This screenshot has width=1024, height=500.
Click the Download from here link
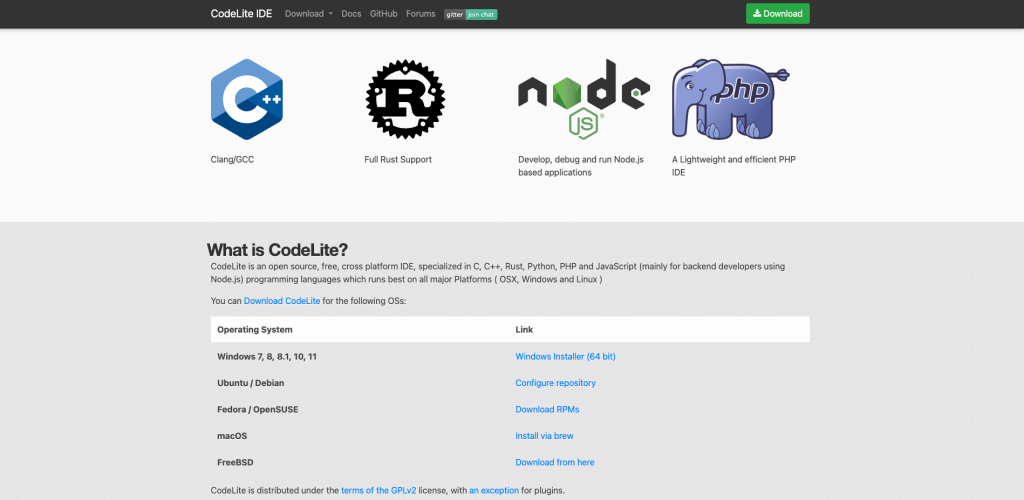tap(555, 462)
